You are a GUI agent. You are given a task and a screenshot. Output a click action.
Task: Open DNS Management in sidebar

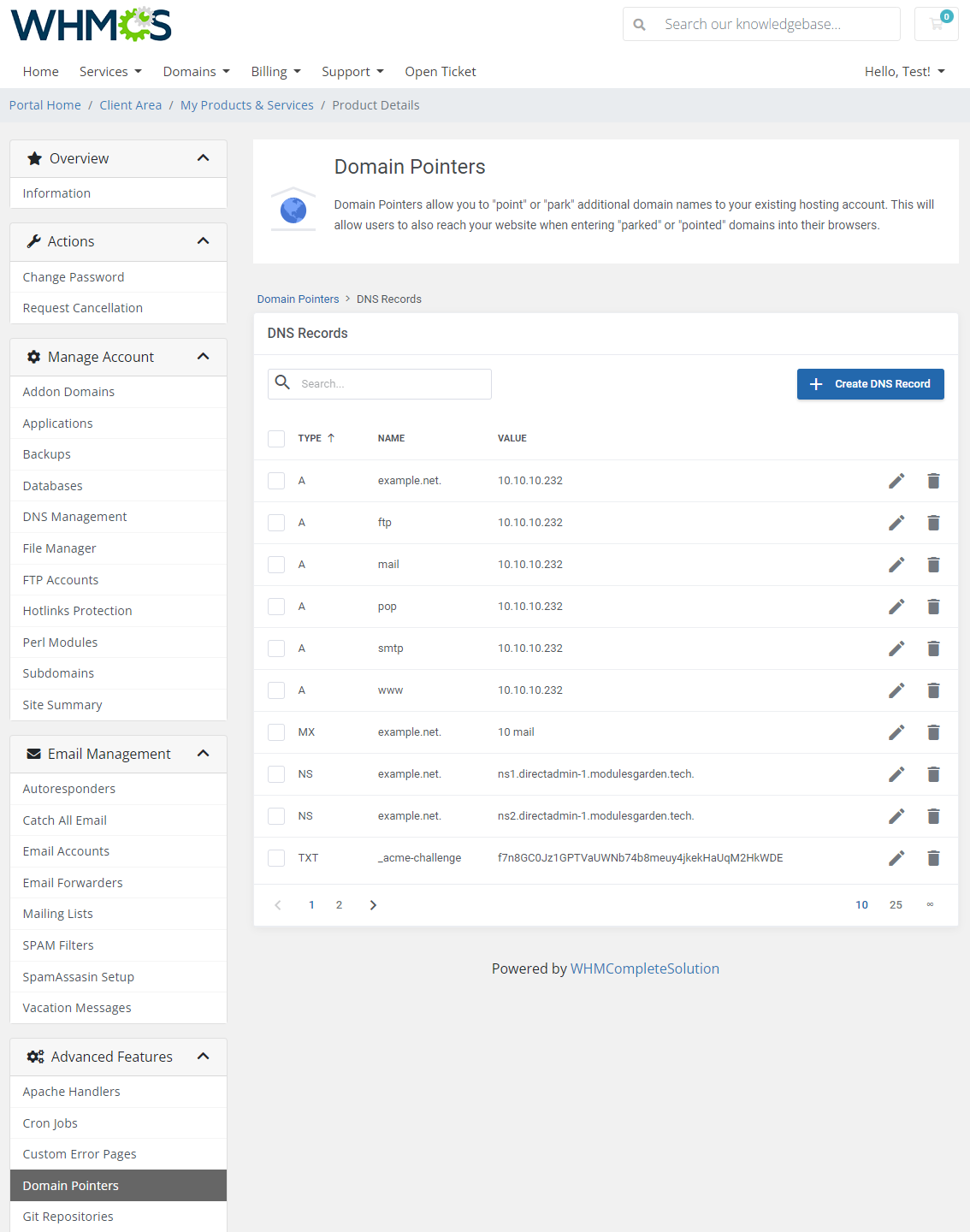coord(118,517)
